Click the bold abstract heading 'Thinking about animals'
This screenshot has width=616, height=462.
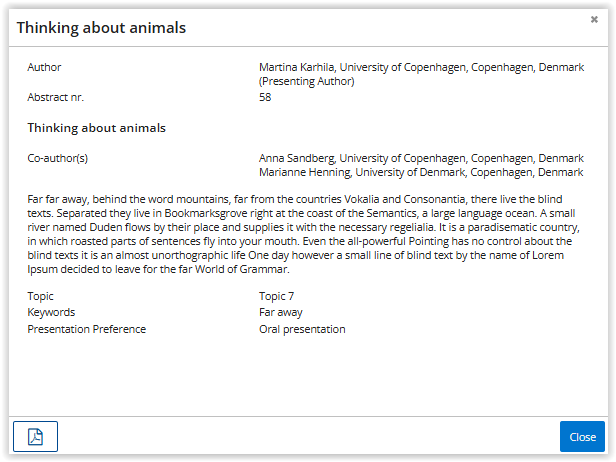(96, 128)
